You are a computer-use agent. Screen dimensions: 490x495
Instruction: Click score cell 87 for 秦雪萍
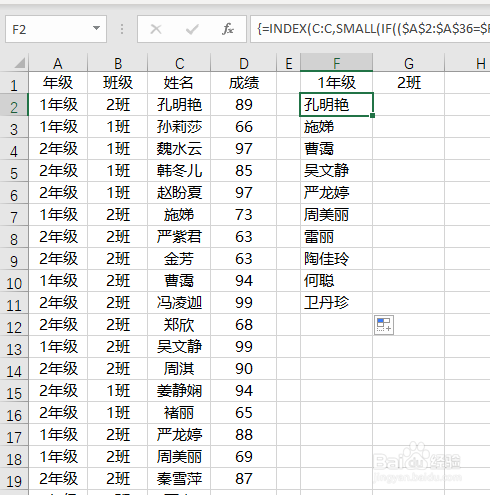244,479
